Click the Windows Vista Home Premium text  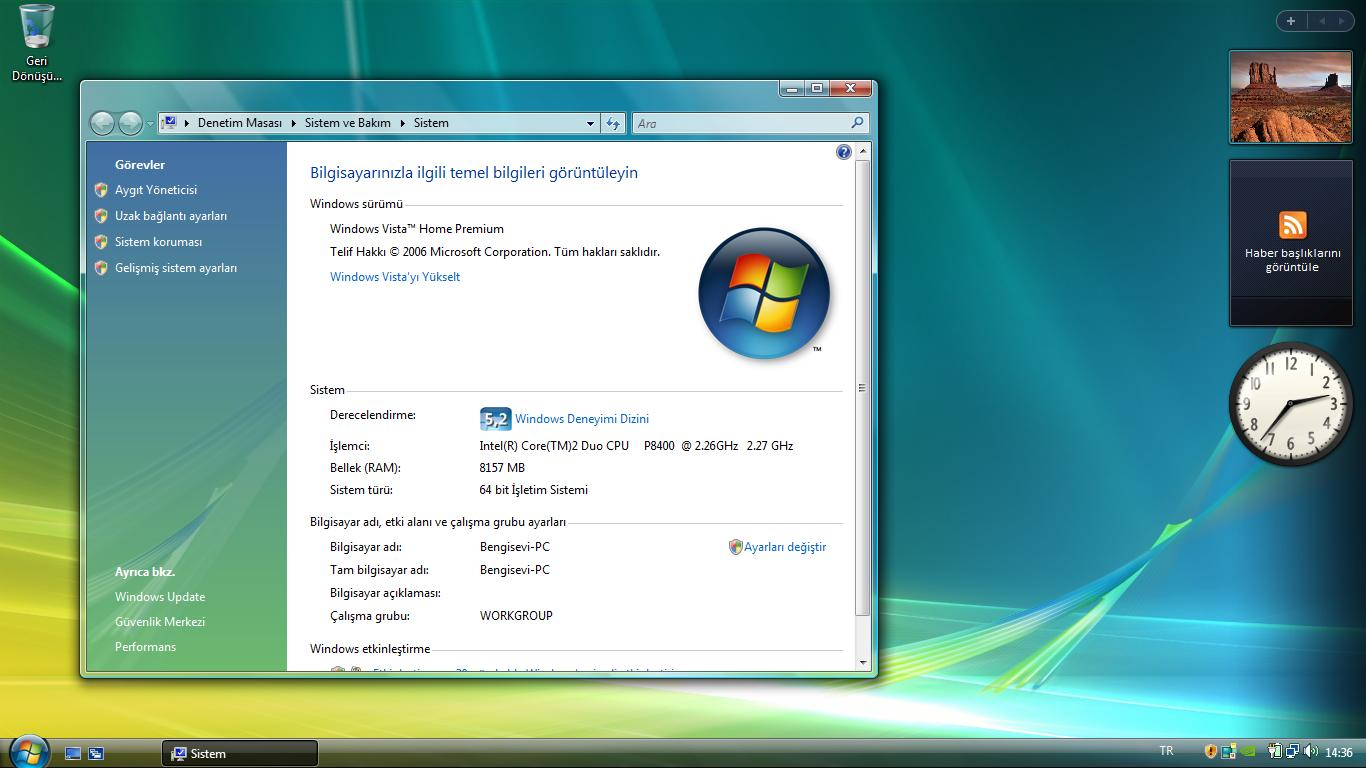tap(417, 229)
